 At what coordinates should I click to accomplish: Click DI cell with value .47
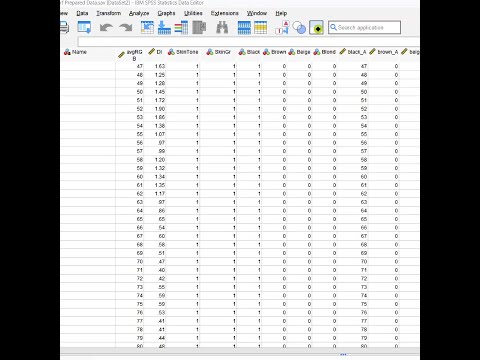click(x=156, y=262)
